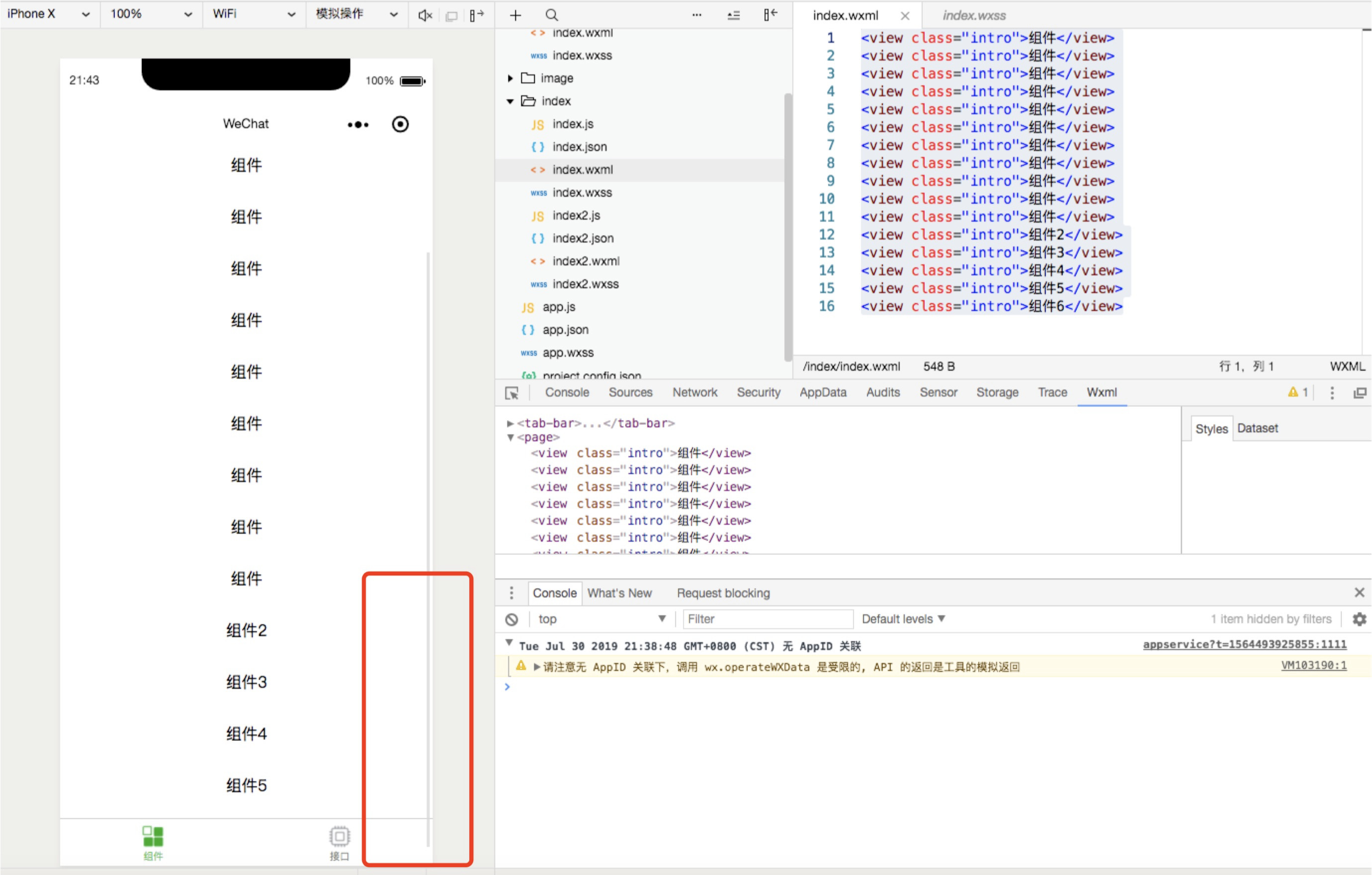Image resolution: width=1372 pixels, height=875 pixels.
Task: Open the iPhone X device dropdown
Action: click(x=48, y=14)
